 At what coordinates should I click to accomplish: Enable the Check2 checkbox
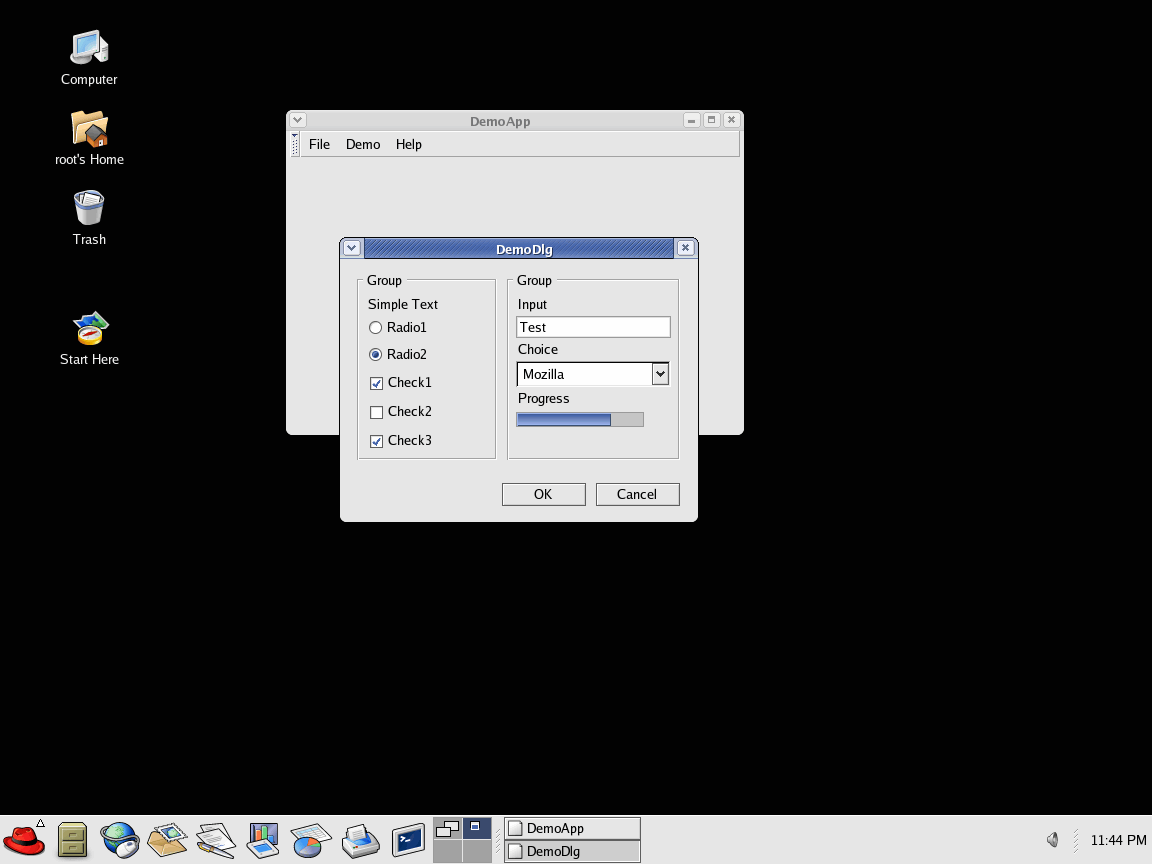(377, 412)
